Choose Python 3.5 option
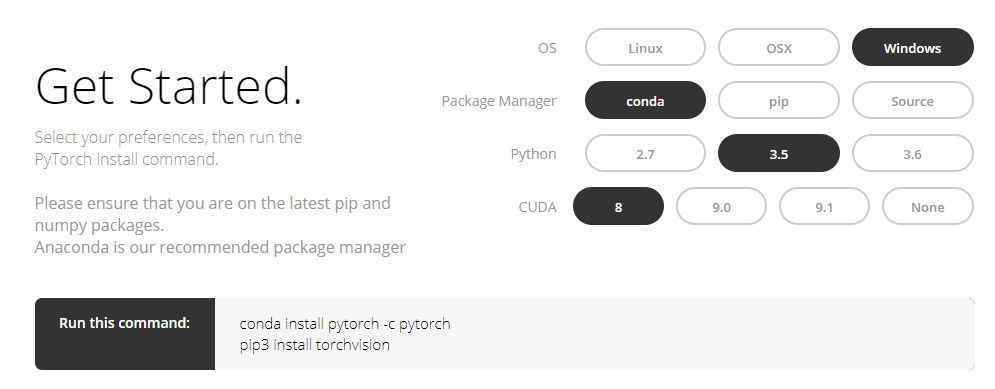Image resolution: width=995 pixels, height=389 pixels. pyautogui.click(x=779, y=153)
